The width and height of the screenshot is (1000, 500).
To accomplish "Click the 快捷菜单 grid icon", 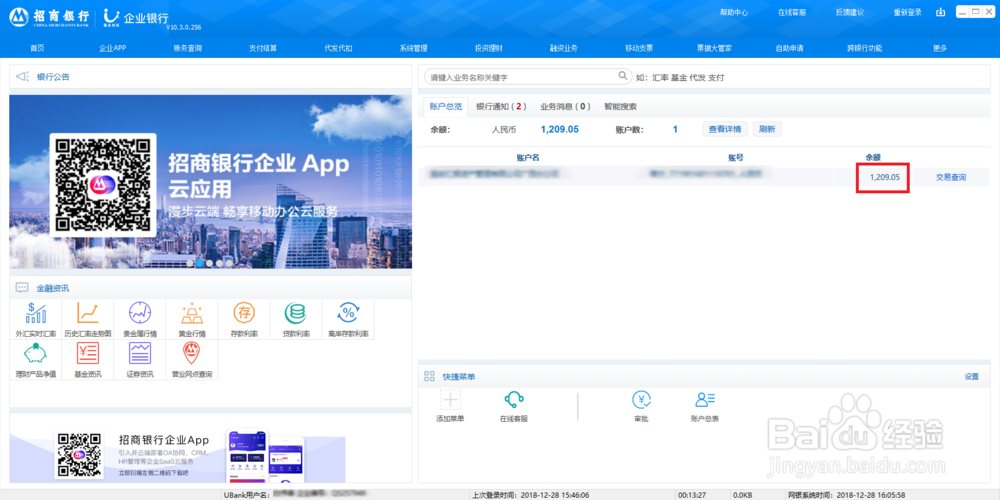I will tap(429, 376).
